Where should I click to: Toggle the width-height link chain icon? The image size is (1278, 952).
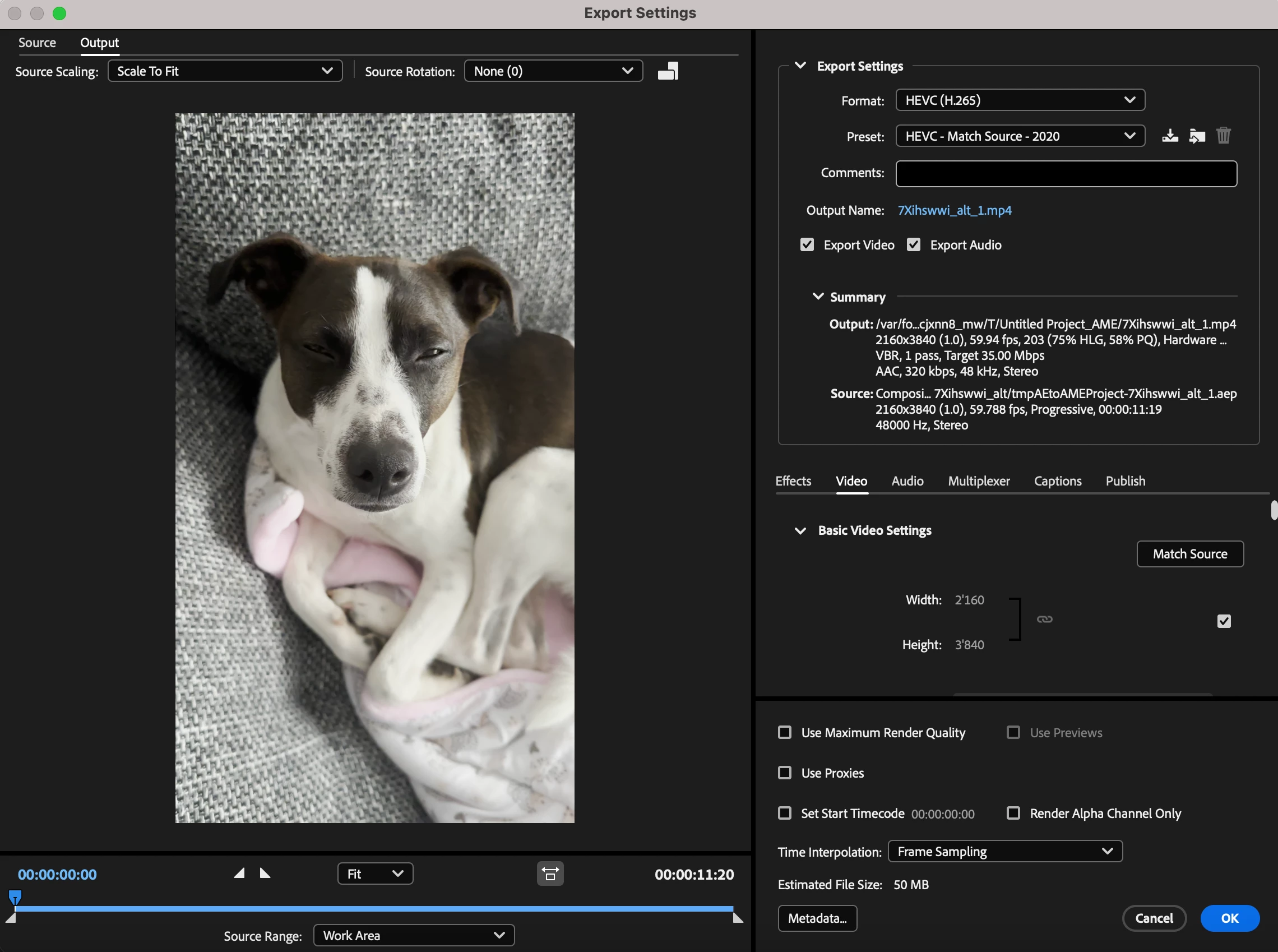tap(1045, 620)
